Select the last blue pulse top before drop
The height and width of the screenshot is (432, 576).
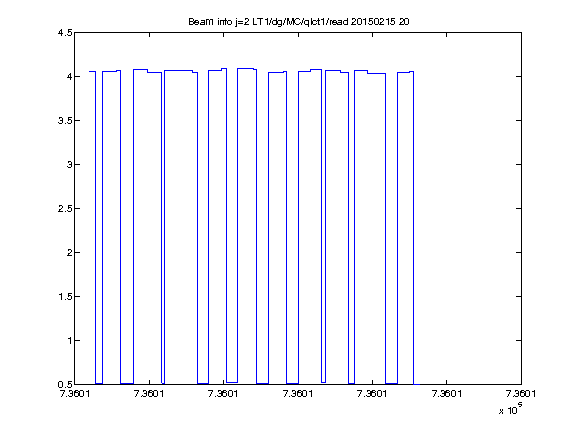pos(406,72)
